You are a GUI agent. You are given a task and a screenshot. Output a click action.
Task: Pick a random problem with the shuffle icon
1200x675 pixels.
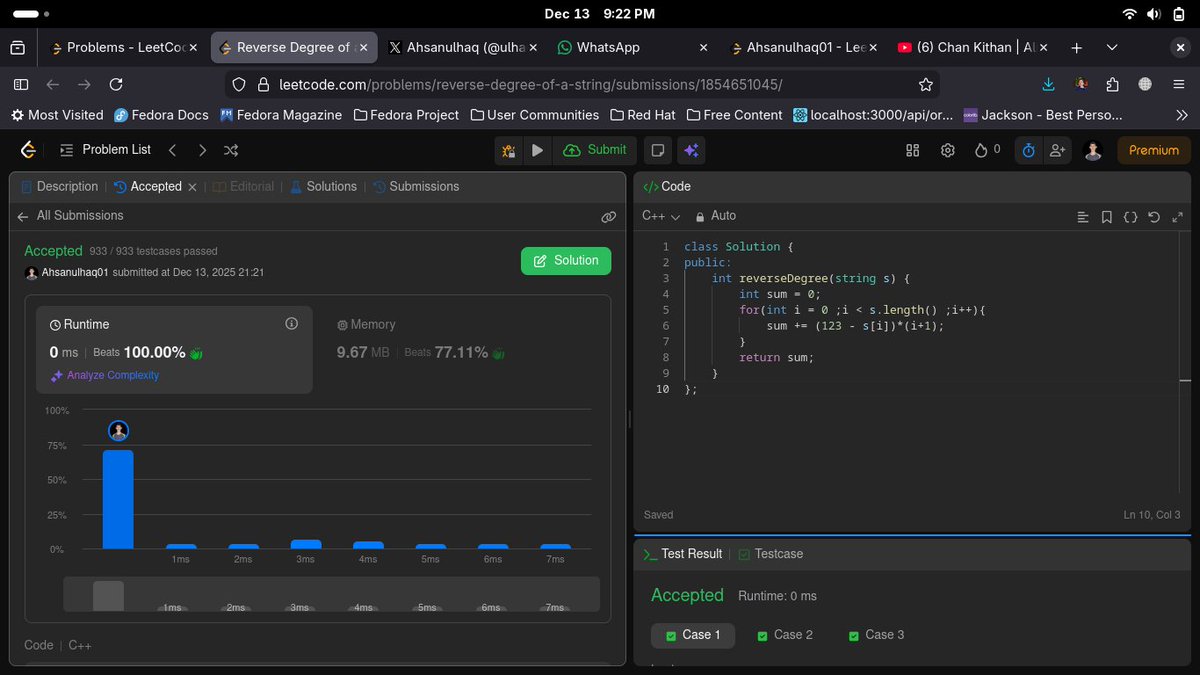coord(231,150)
